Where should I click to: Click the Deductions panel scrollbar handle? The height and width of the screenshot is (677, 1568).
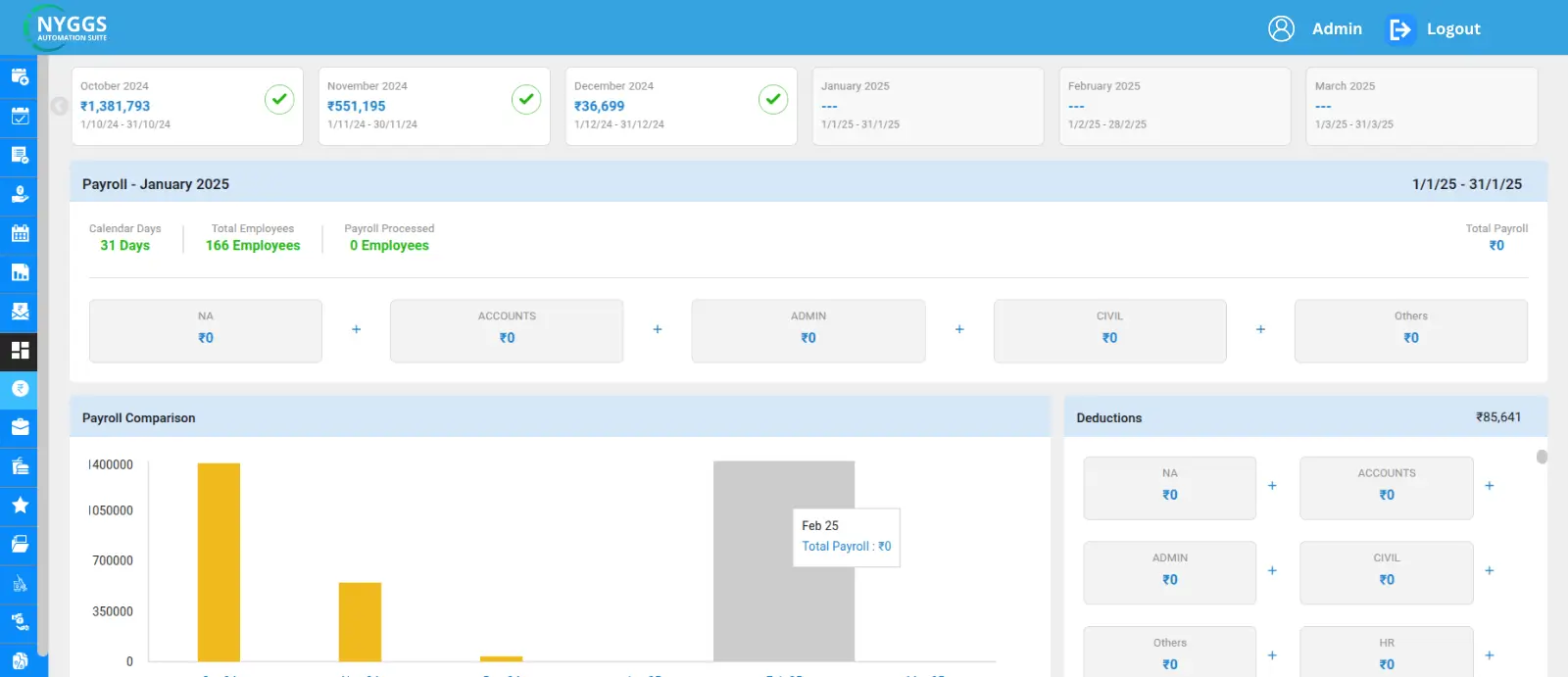[x=1542, y=457]
